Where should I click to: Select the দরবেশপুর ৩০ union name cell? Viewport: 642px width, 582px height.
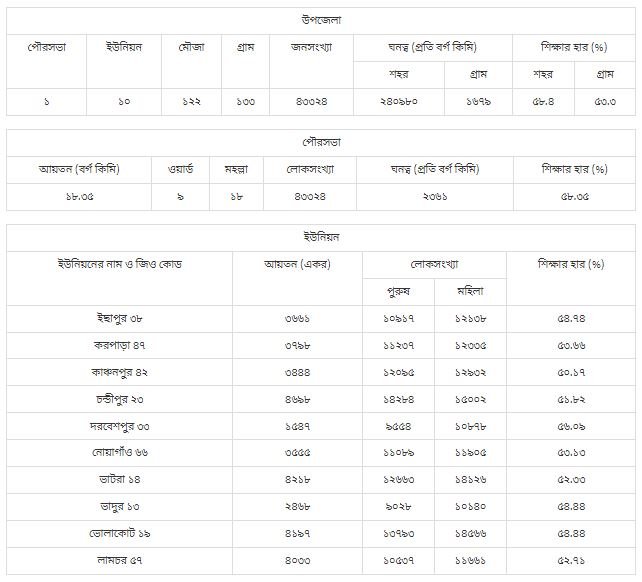point(119,426)
